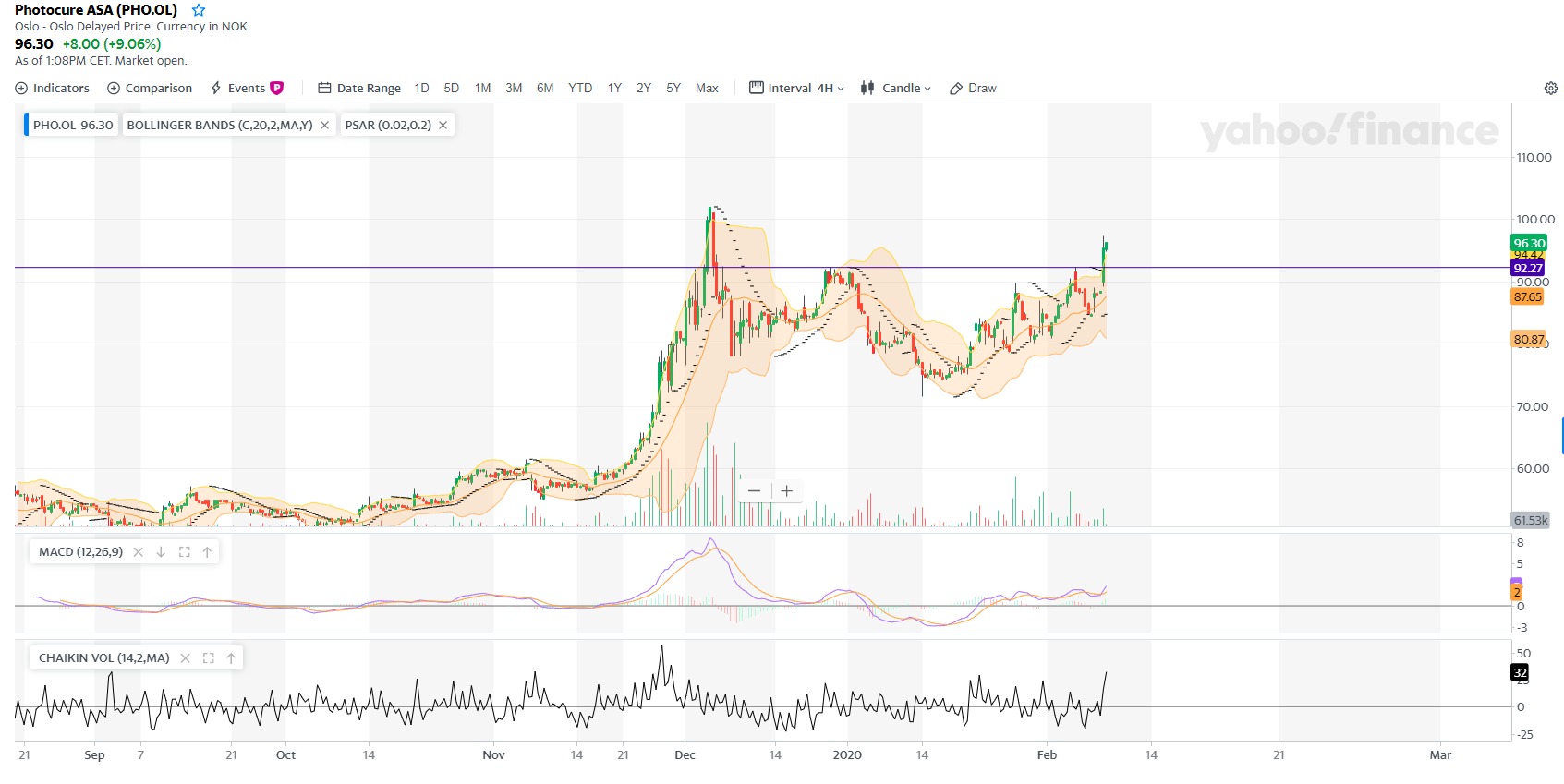Zoom out chart with minus button

755,491
